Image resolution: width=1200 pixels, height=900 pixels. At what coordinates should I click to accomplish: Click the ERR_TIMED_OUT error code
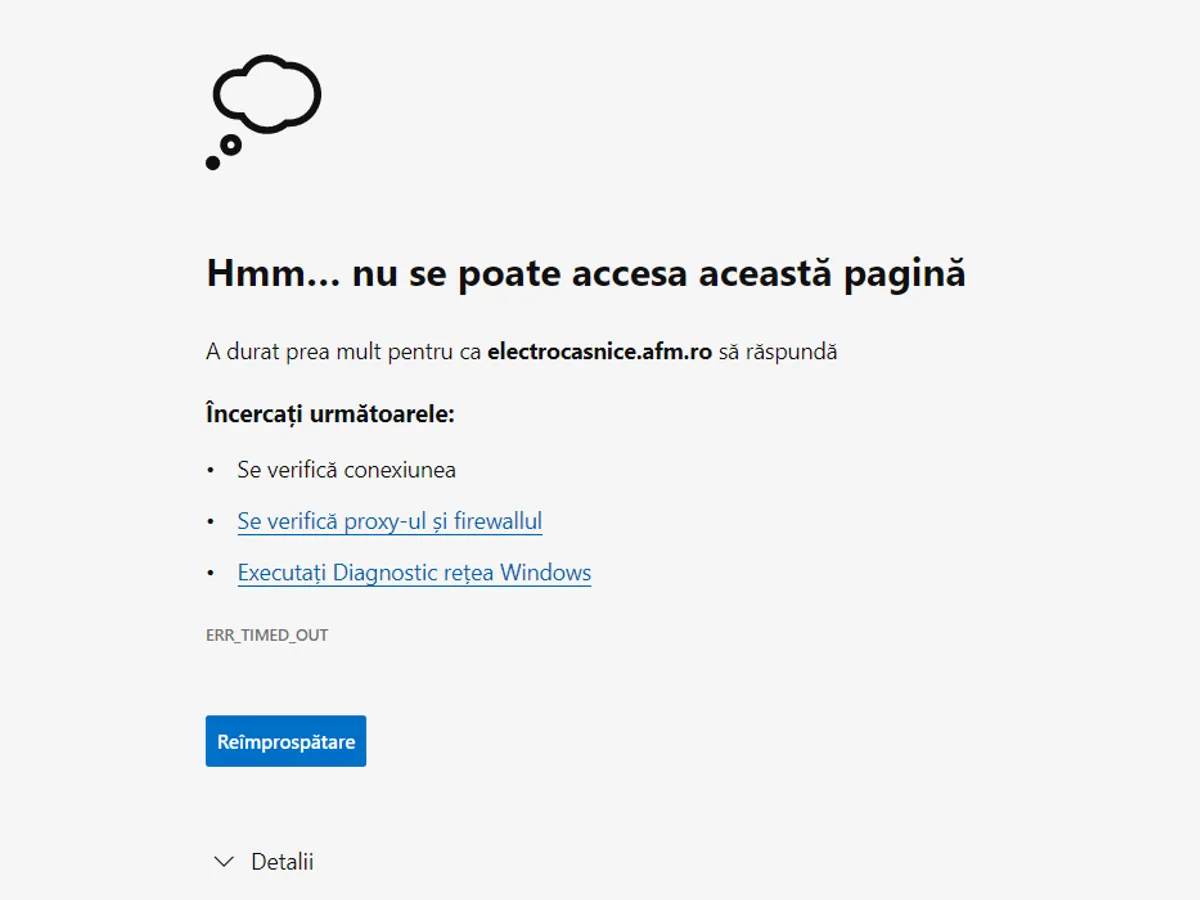point(267,635)
